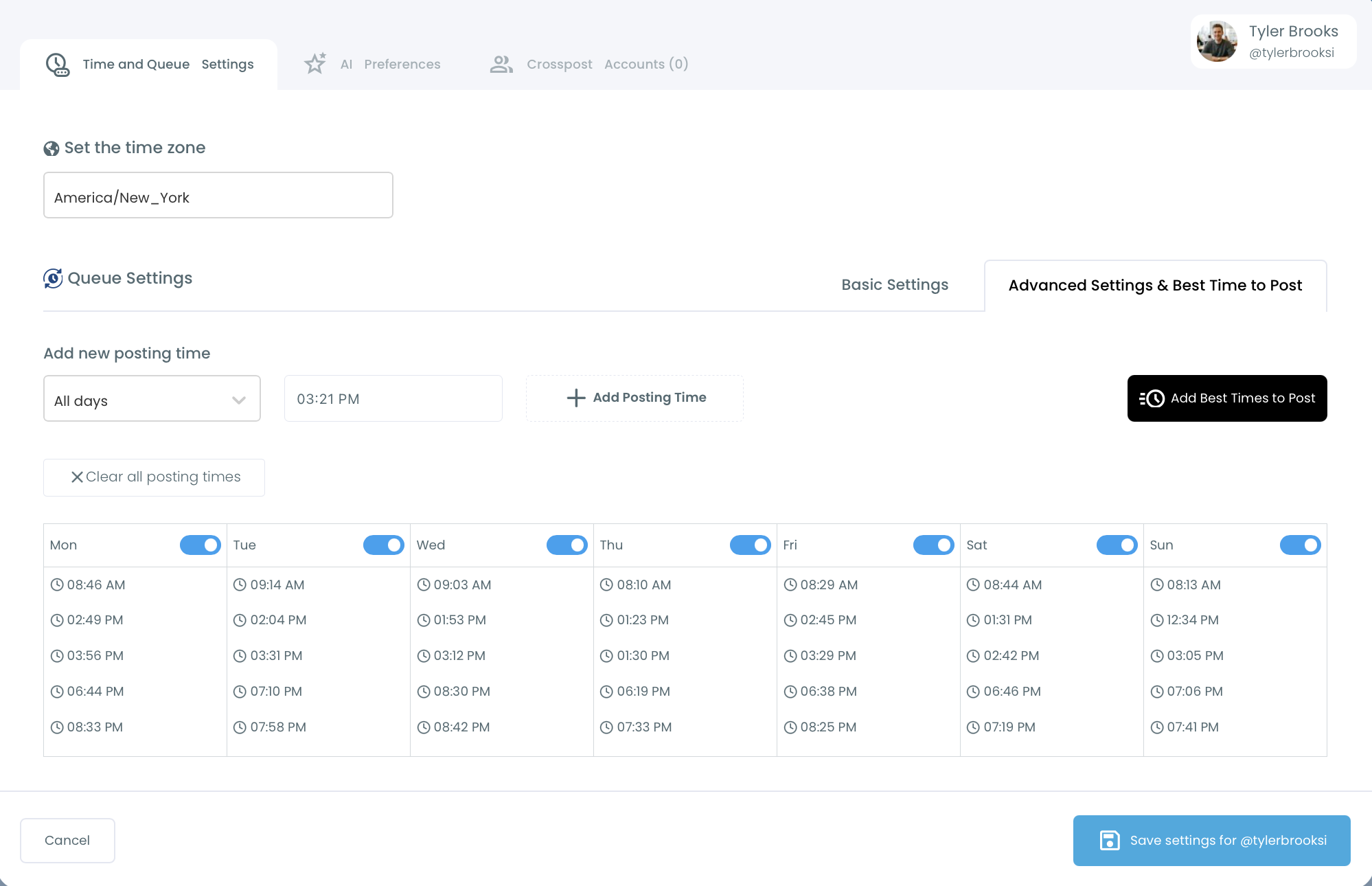Click clock icon next to Thursday 08:10 AM
Viewport: 1372px width, 886px height.
point(606,585)
